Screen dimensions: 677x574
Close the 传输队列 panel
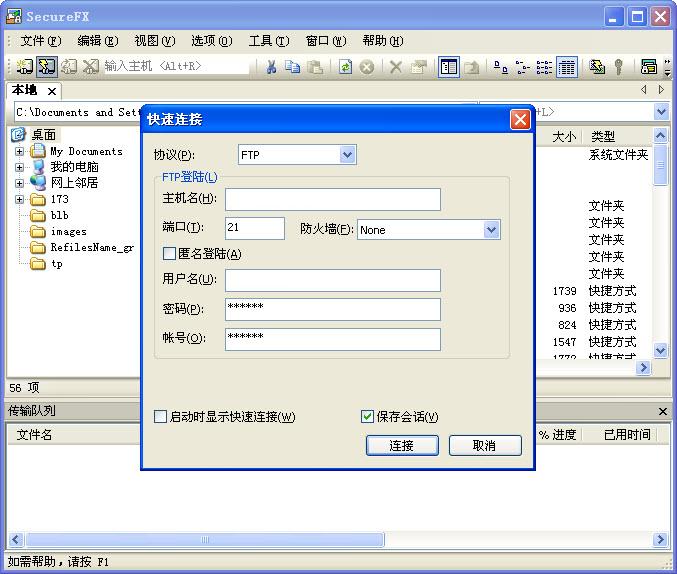[x=663, y=411]
